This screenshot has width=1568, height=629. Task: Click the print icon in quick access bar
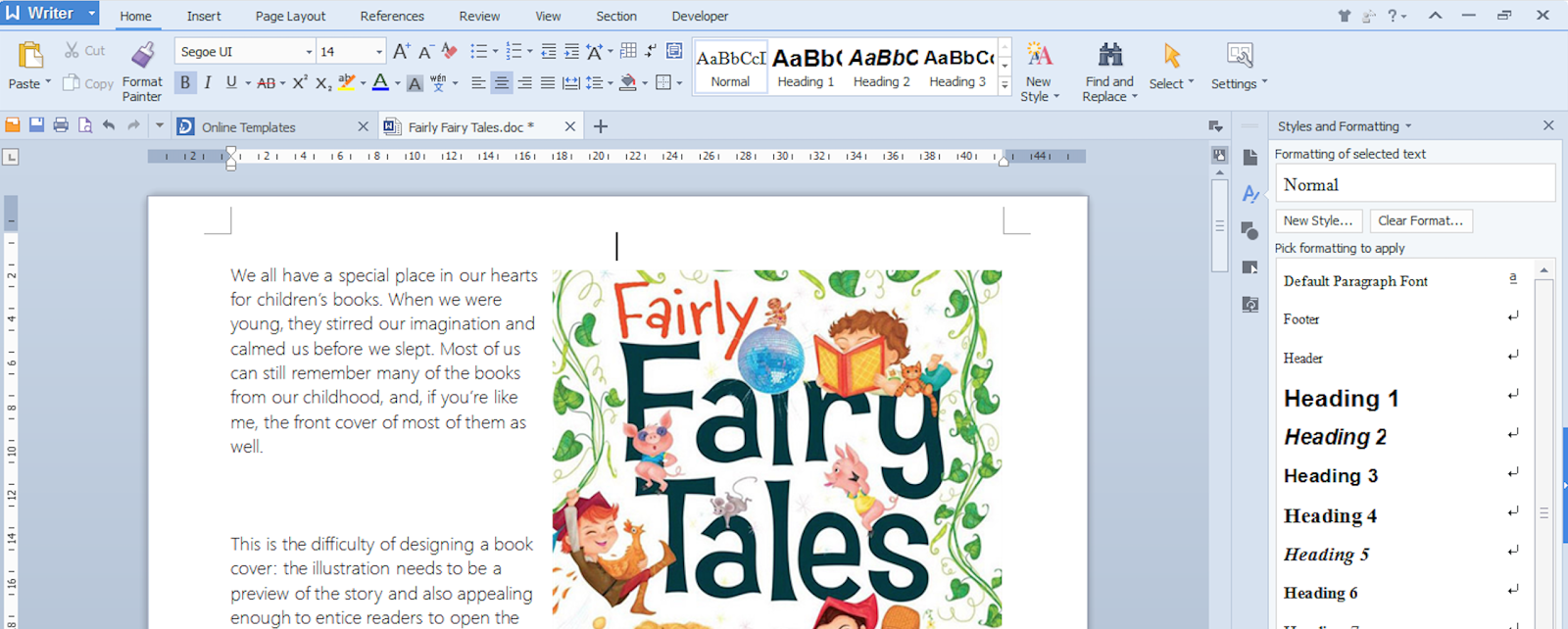[x=61, y=125]
